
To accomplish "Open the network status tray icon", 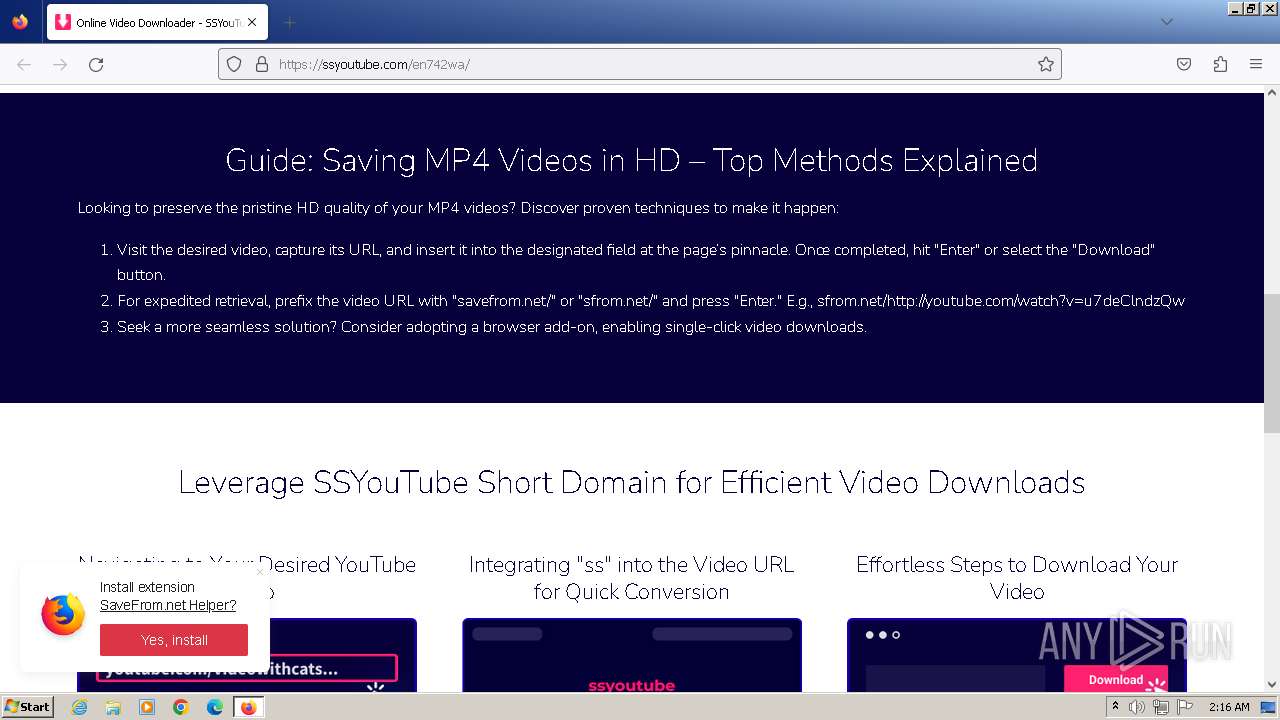I will pos(1160,707).
